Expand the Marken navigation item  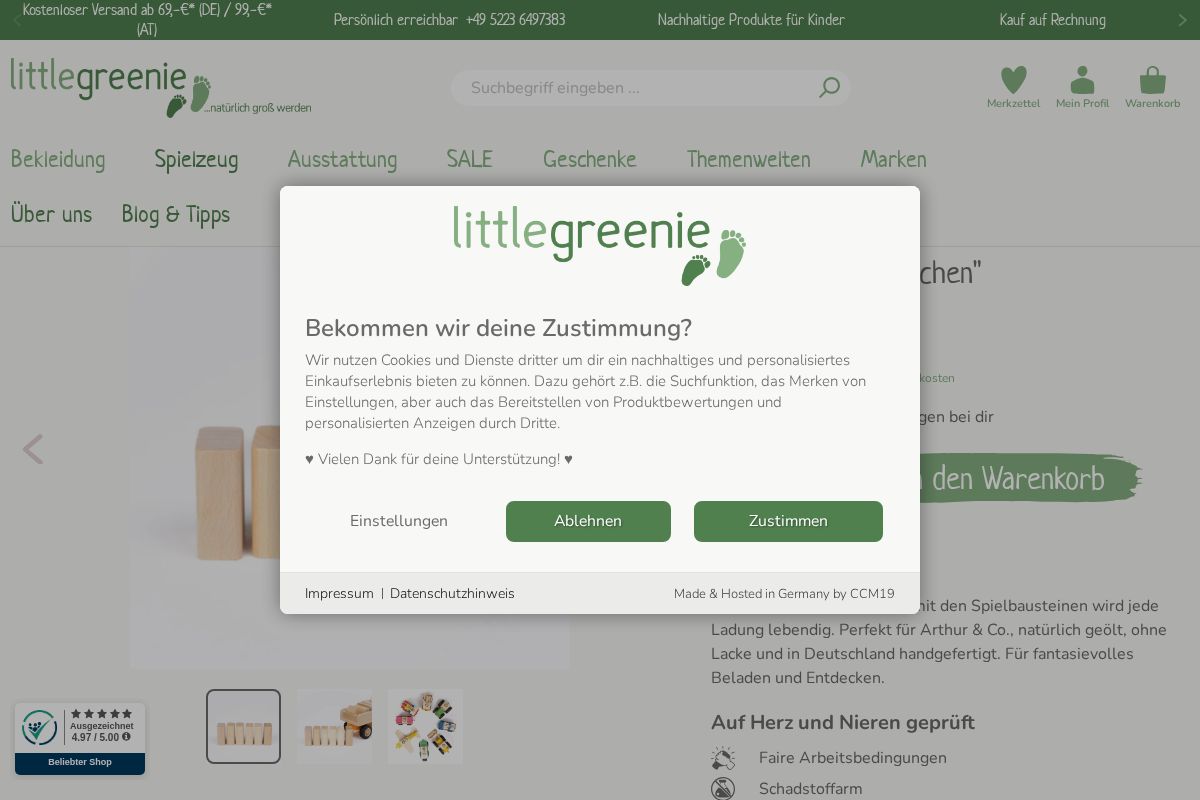(893, 159)
